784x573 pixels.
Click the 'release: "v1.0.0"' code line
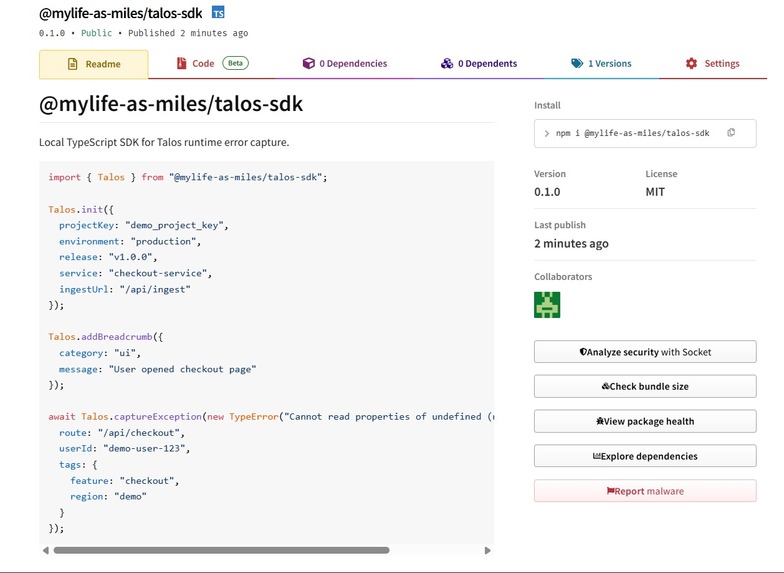point(108,257)
